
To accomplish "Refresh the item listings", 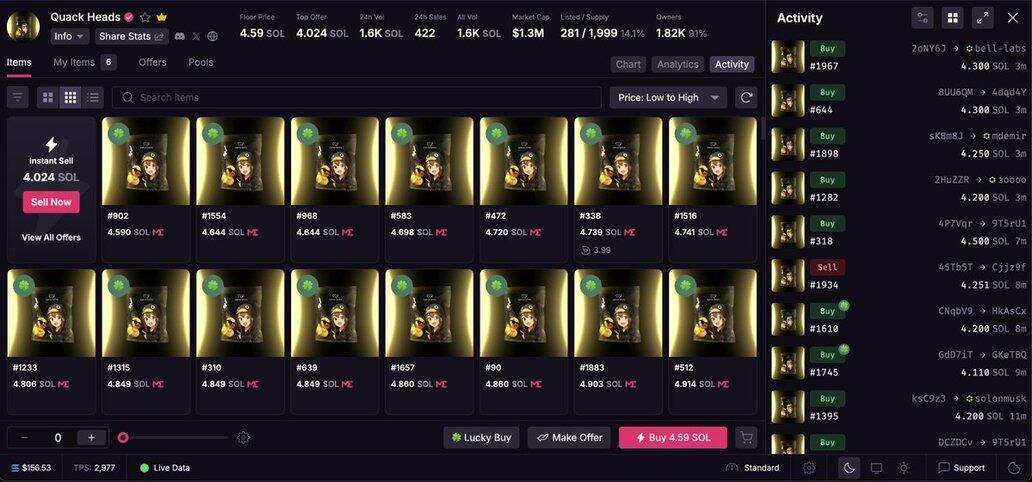I will coord(745,97).
